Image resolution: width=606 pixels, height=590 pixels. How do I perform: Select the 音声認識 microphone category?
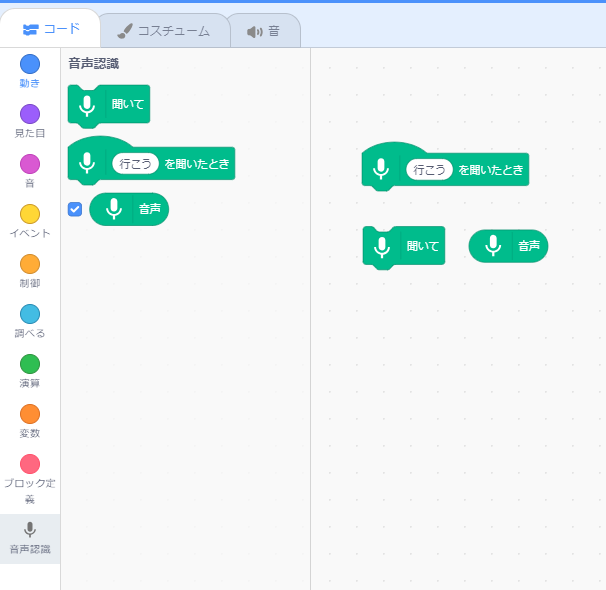click(30, 538)
